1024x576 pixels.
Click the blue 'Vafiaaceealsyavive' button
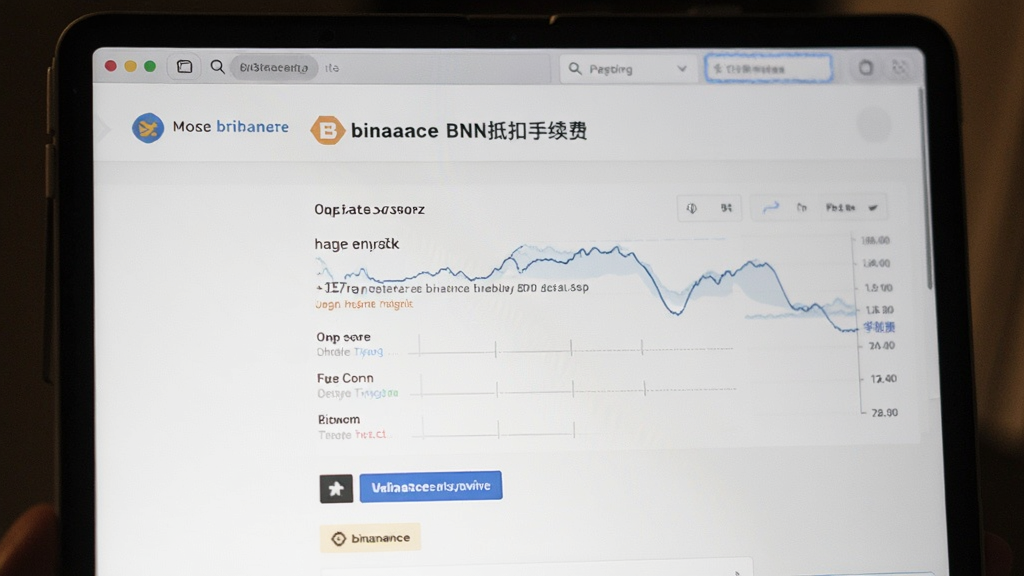tap(431, 487)
